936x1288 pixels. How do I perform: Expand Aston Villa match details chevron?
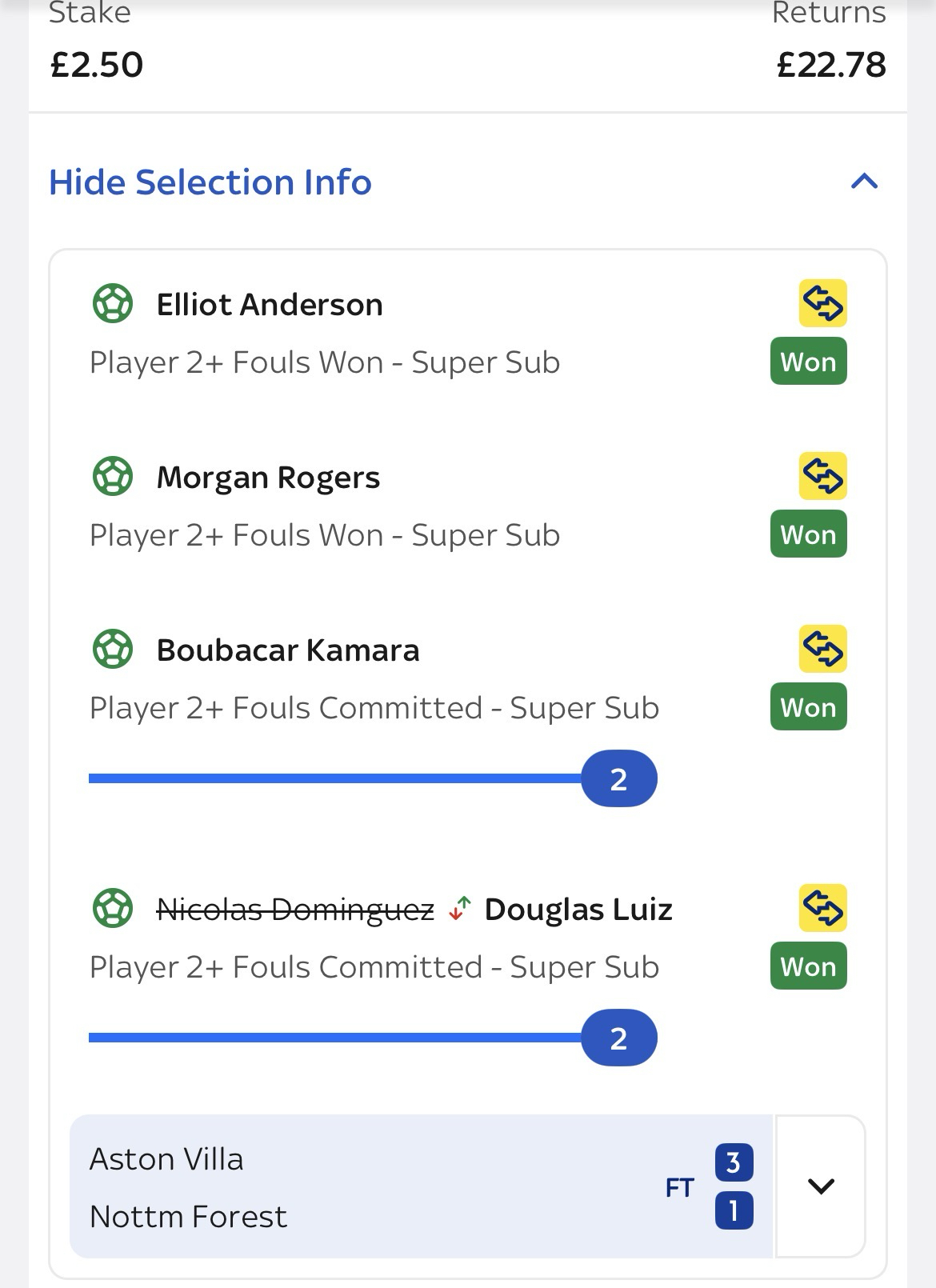821,1186
